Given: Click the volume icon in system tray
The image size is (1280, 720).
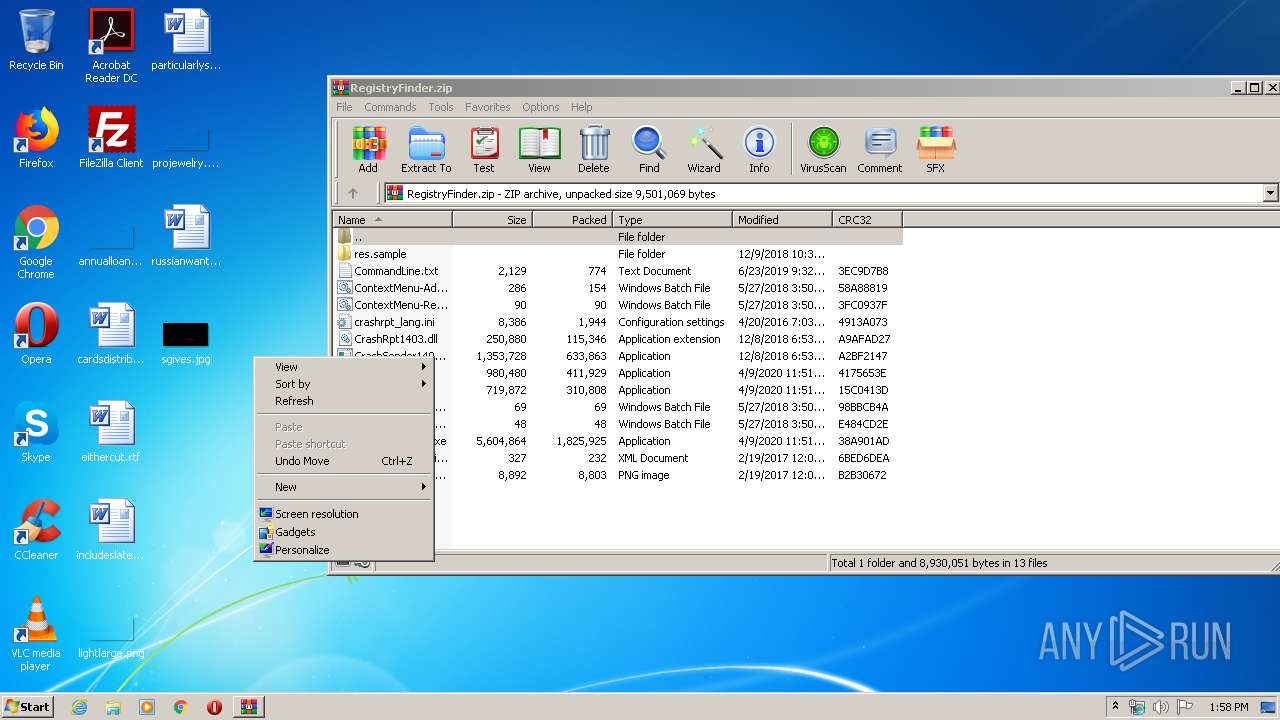Looking at the screenshot, I should (x=1161, y=707).
